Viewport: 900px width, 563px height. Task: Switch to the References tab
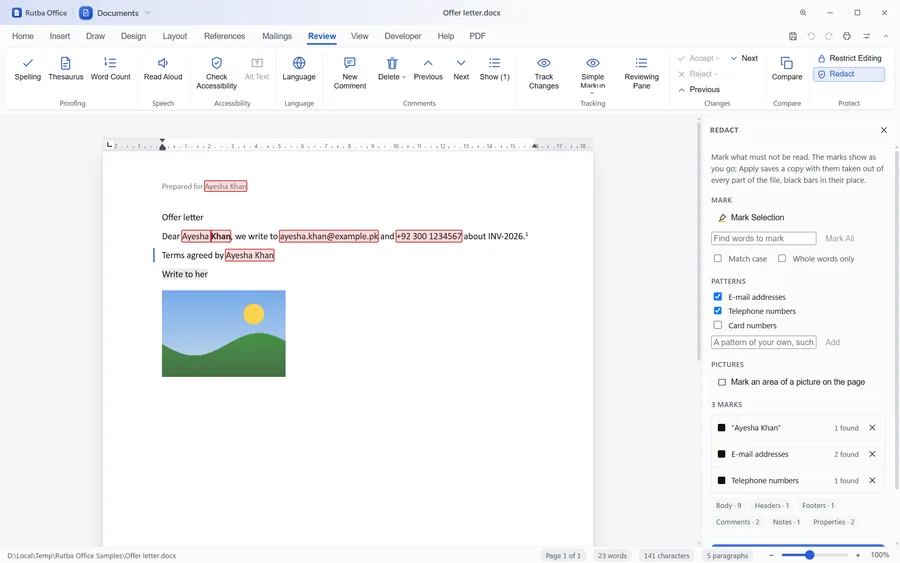coord(224,36)
